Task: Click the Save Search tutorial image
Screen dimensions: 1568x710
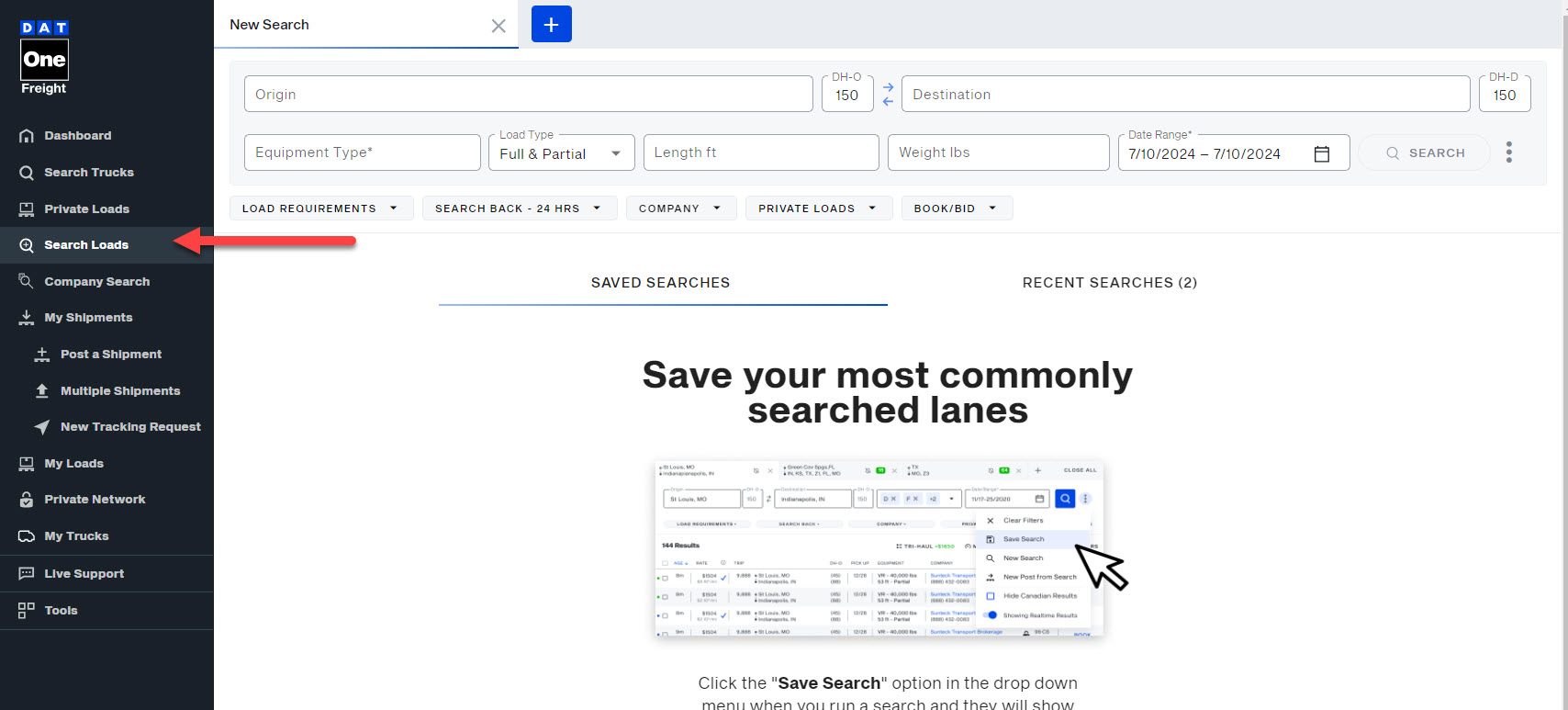Action: pos(879,548)
